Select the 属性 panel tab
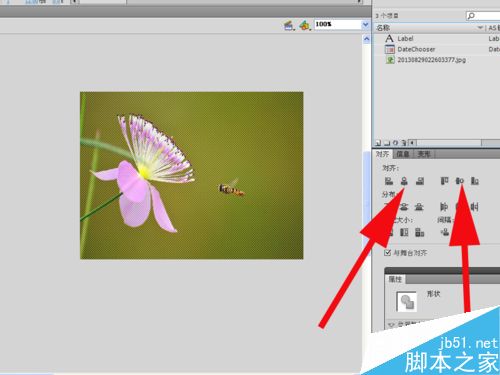This screenshot has width=500, height=375. click(x=395, y=279)
